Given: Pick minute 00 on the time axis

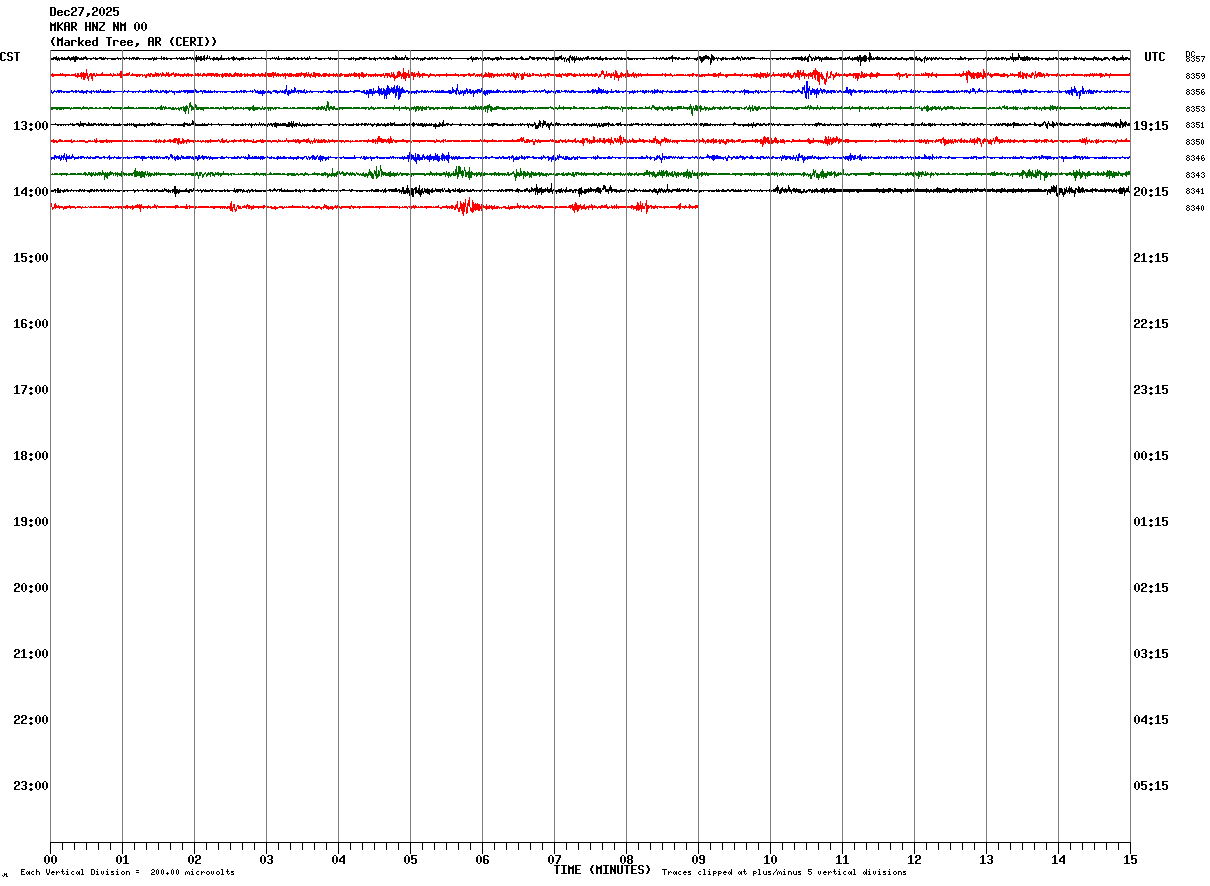Looking at the screenshot, I should (50, 859).
